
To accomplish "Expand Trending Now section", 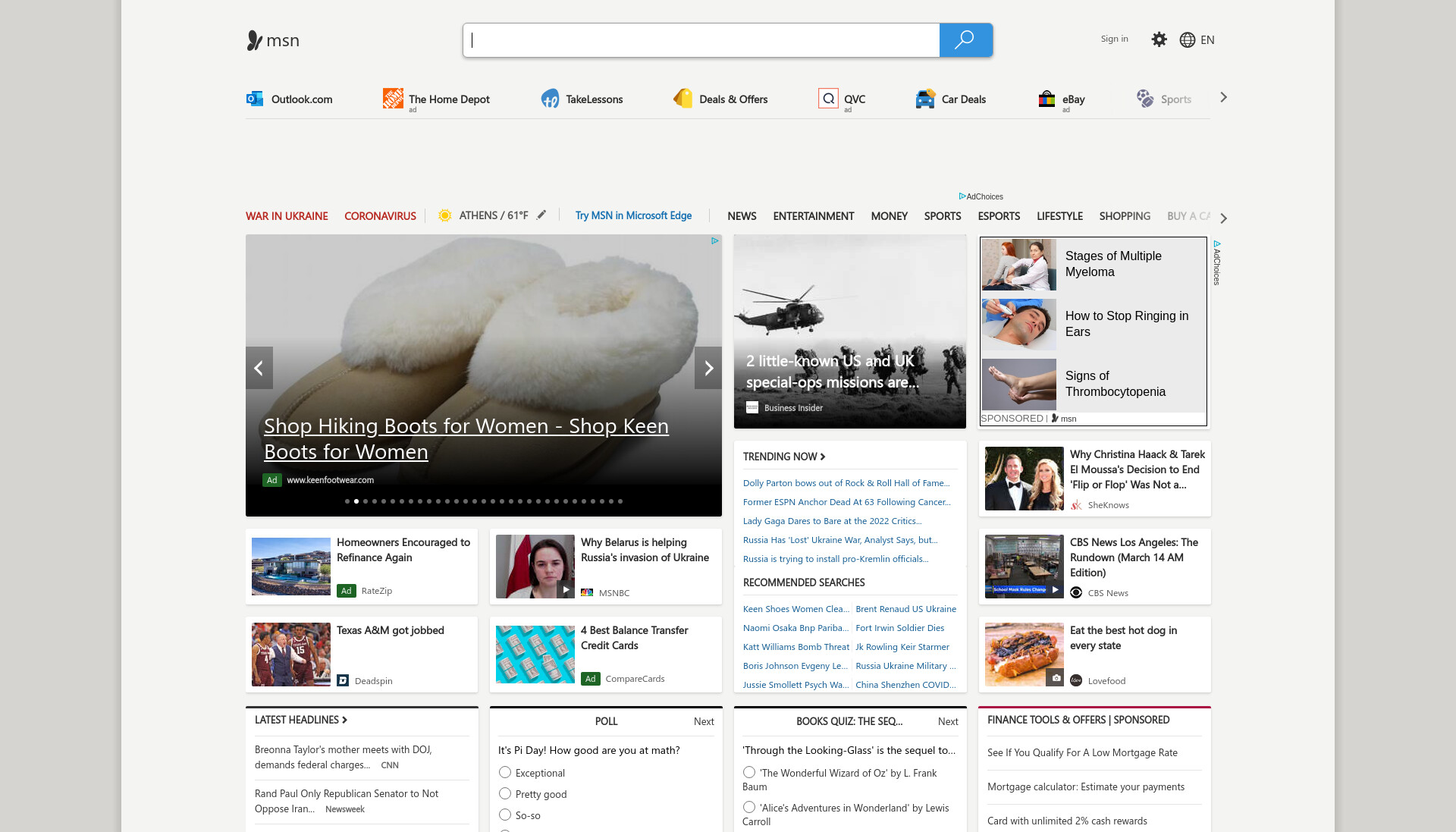I will coord(784,456).
